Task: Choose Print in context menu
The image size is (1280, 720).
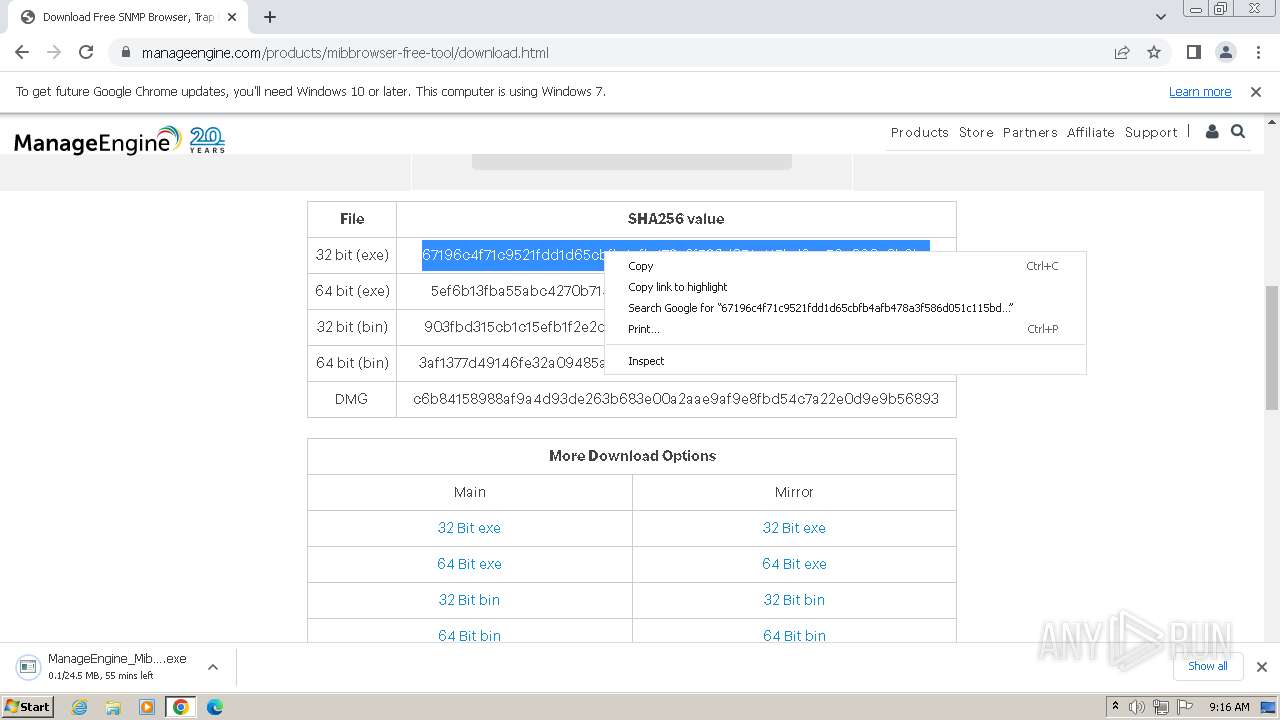Action: click(x=845, y=329)
